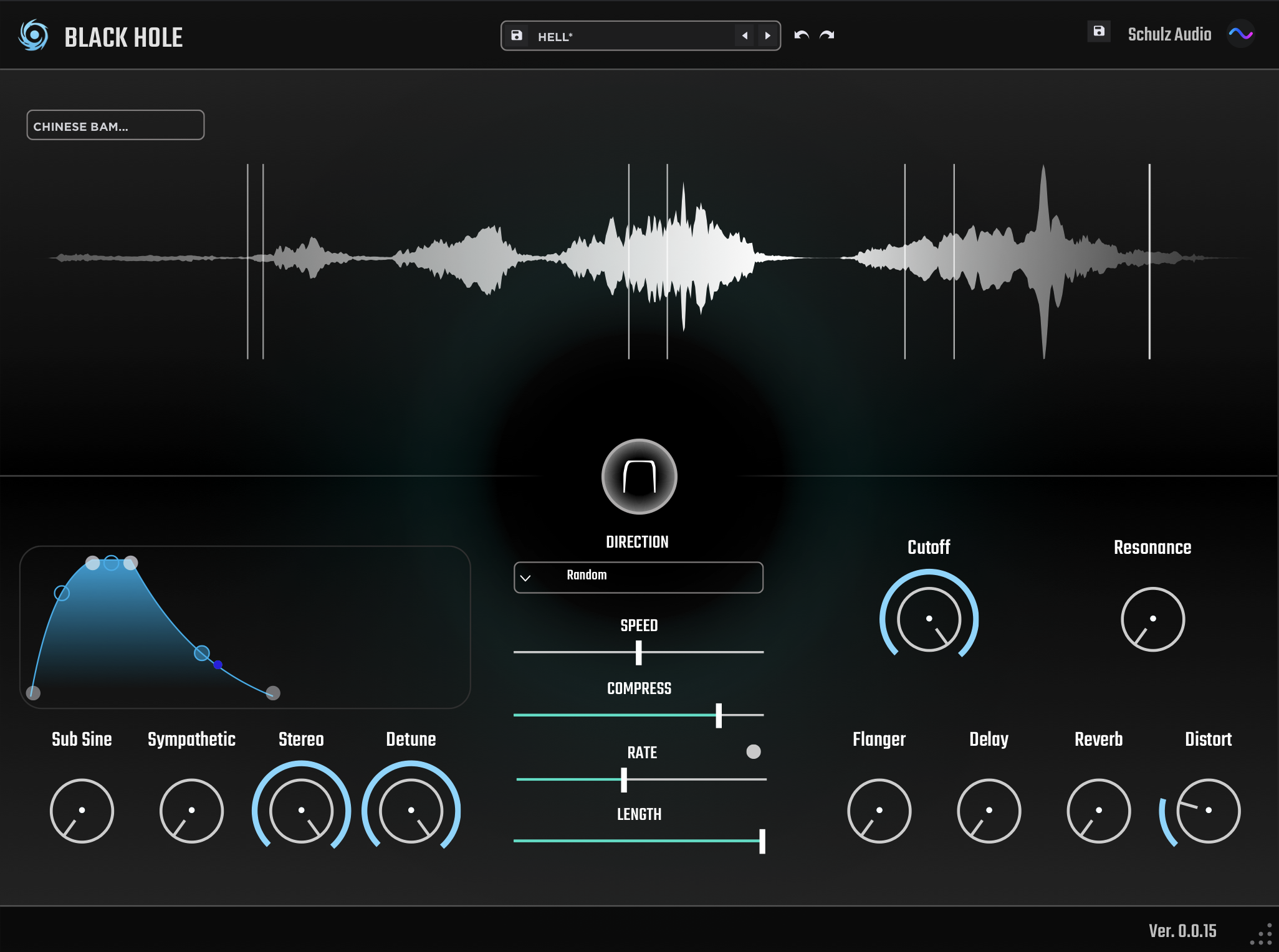Viewport: 1279px width, 952px height.
Task: Click the save icon beside Schulz Audio
Action: click(1099, 31)
